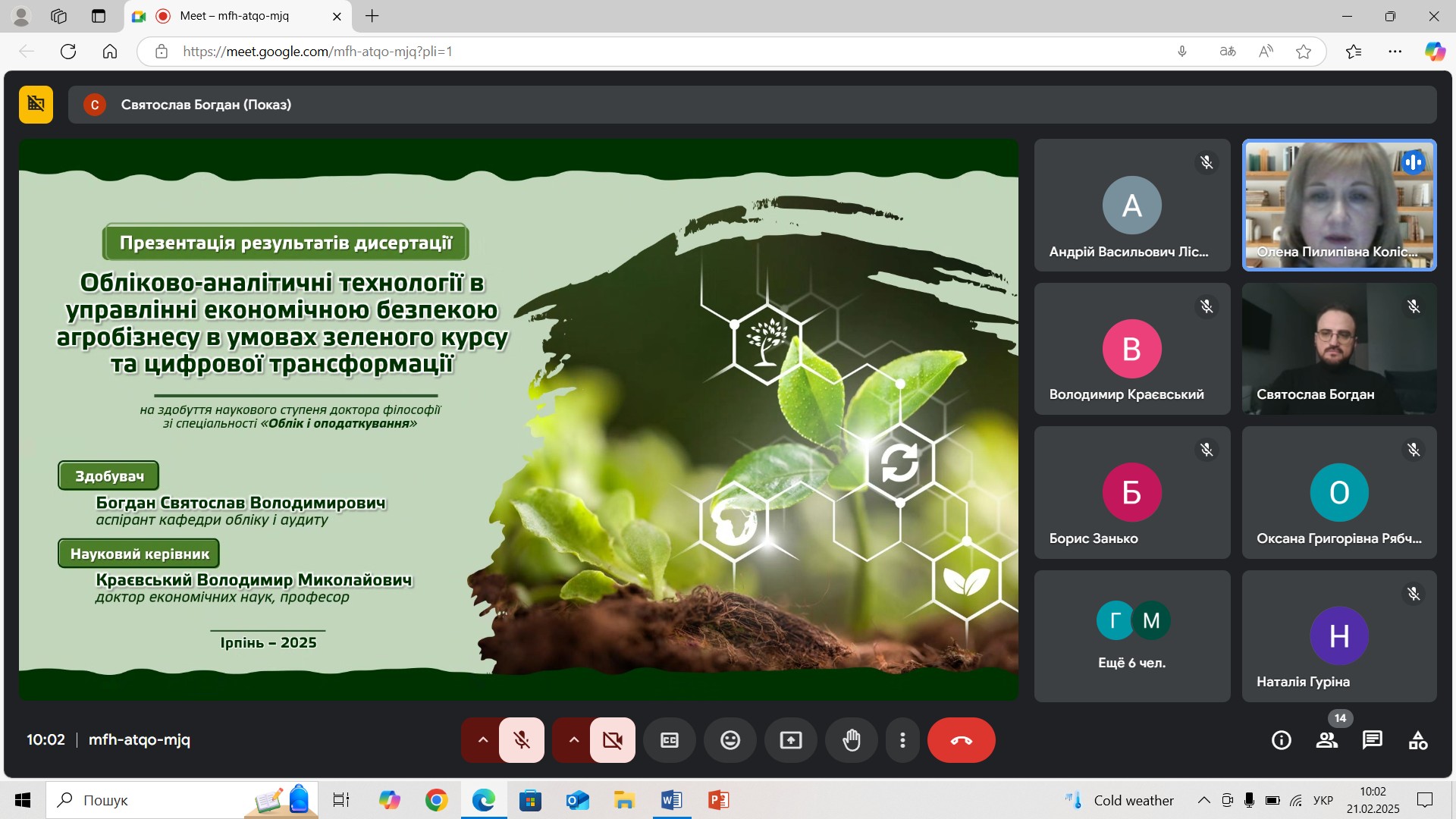Select Олена Пилипівна video tile

click(1339, 205)
